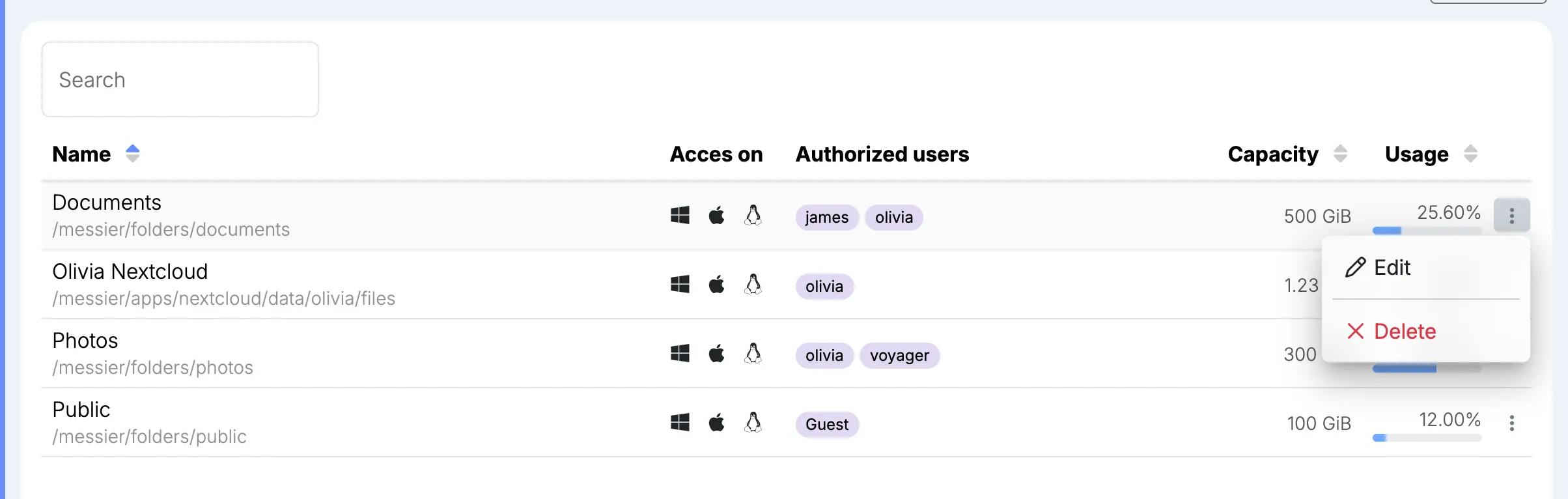Click the Windows icon in Photos row
Viewport: 1568px width, 499px height.
coord(680,354)
